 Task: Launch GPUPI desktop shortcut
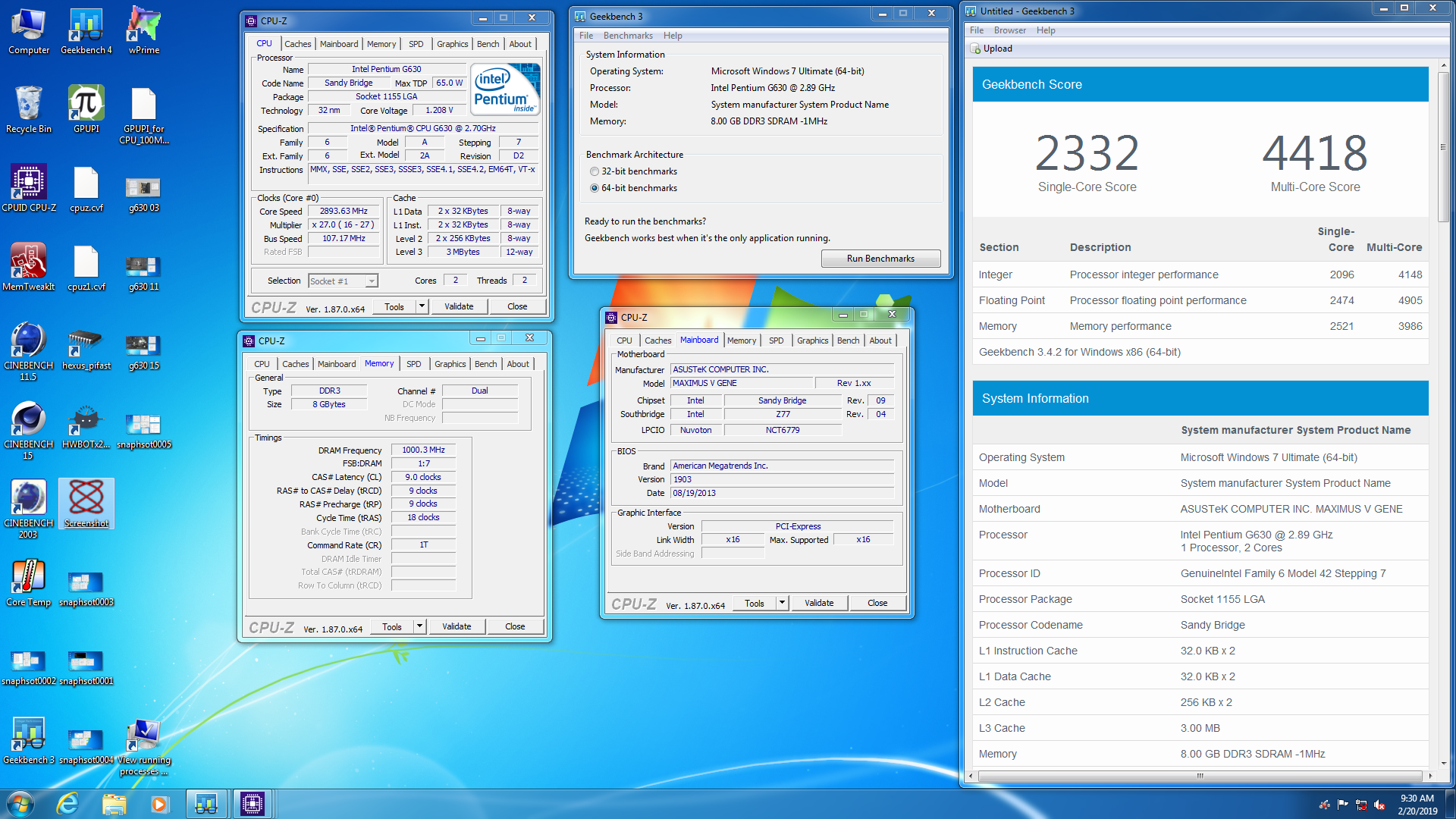tap(86, 110)
